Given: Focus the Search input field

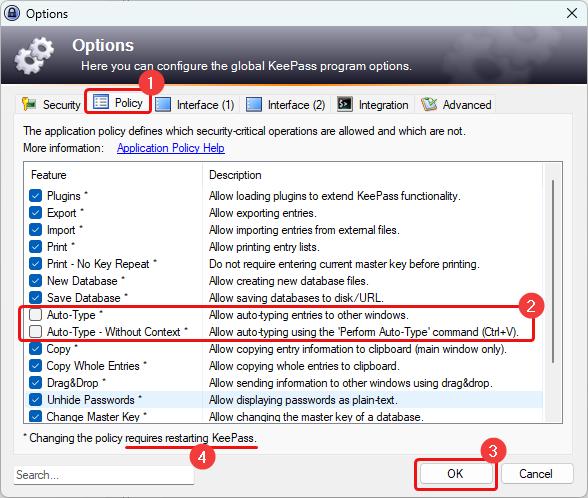Looking at the screenshot, I should (104, 475).
